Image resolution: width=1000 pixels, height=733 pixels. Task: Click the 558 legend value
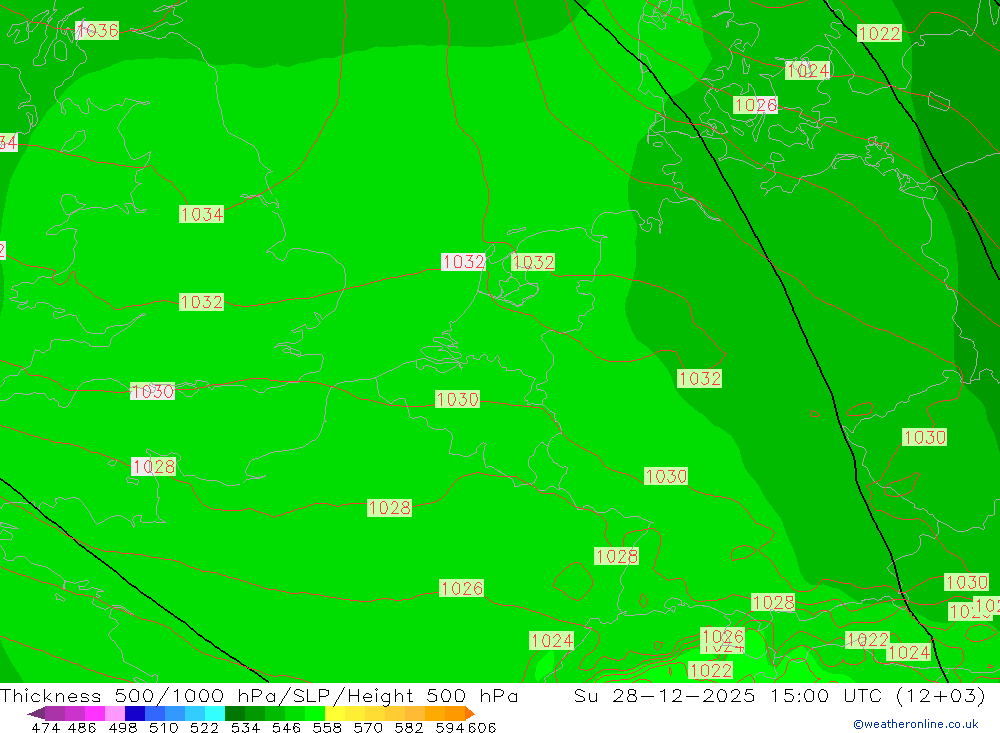[327, 727]
